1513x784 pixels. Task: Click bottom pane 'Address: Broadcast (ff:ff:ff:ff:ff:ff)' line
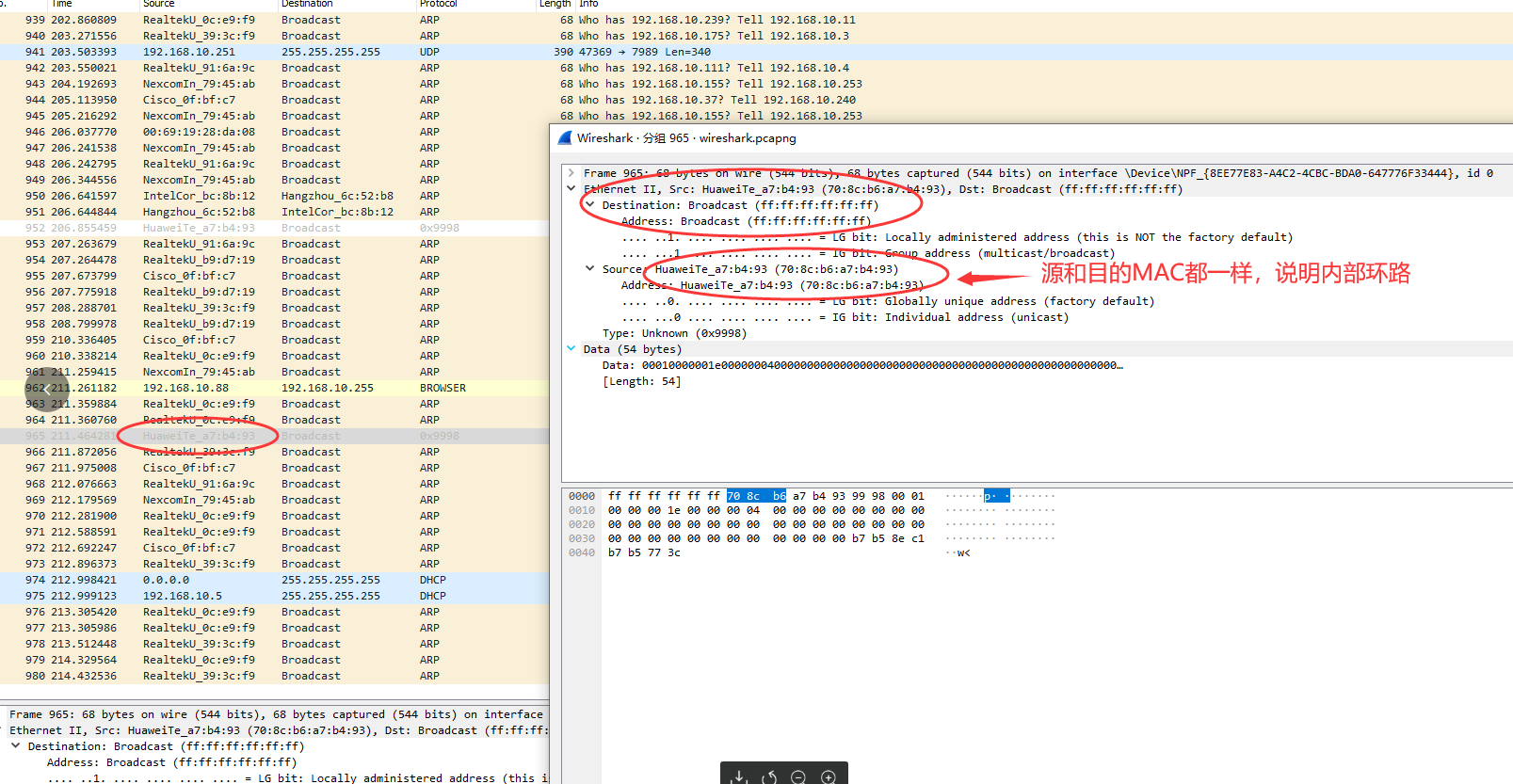(171, 762)
